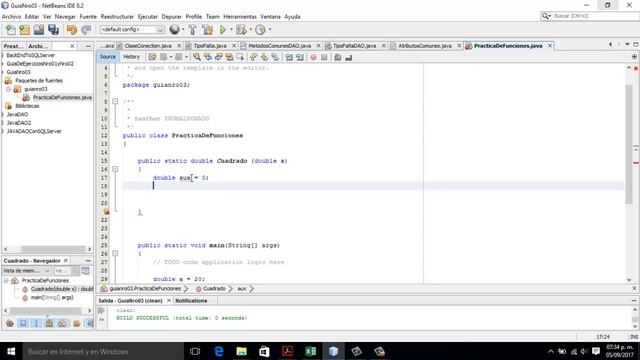Open the Vista de miembros dropdown
640x360 pixels.
27,271
